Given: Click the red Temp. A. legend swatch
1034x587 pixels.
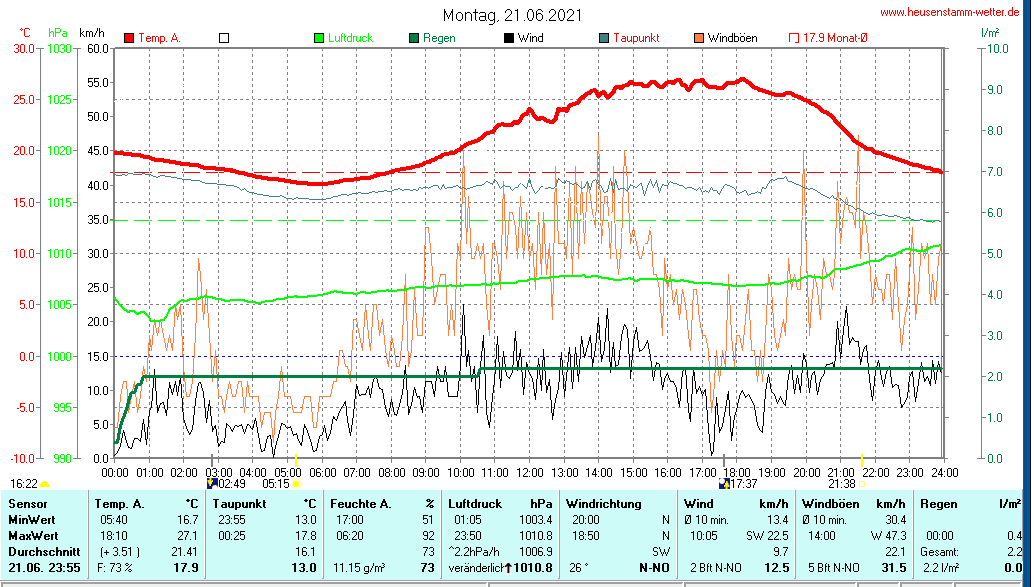Looking at the screenshot, I should click(129, 38).
